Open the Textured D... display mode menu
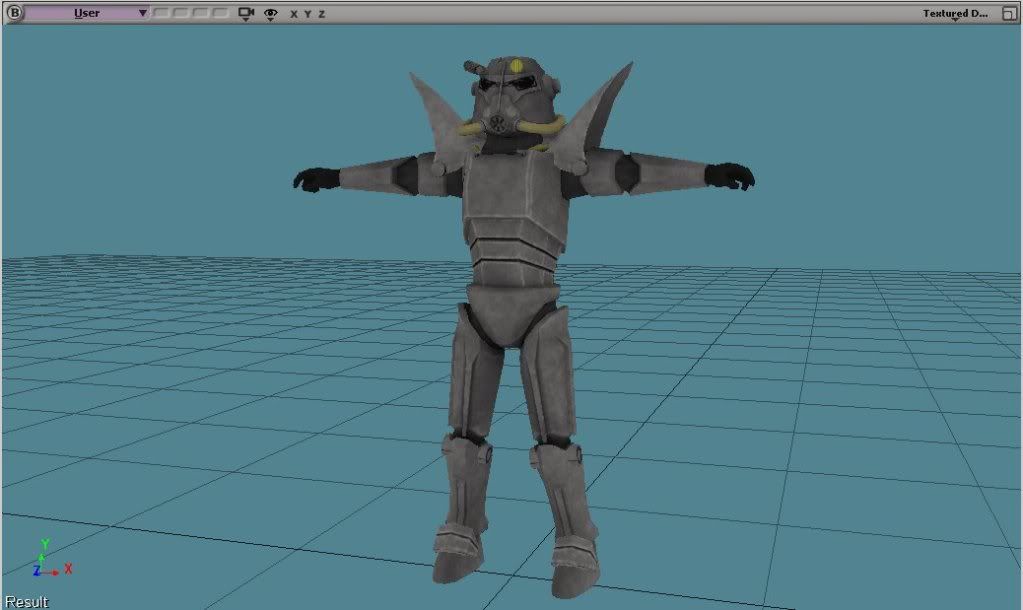The width and height of the screenshot is (1023, 610). click(955, 13)
